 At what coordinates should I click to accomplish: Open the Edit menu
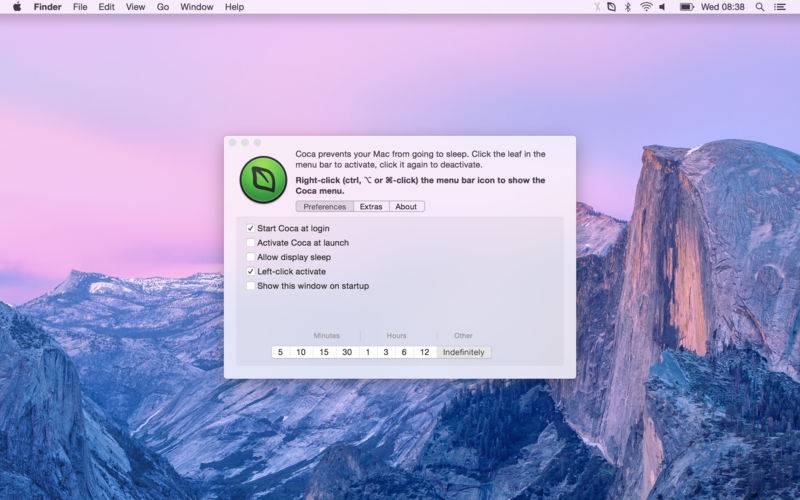106,7
